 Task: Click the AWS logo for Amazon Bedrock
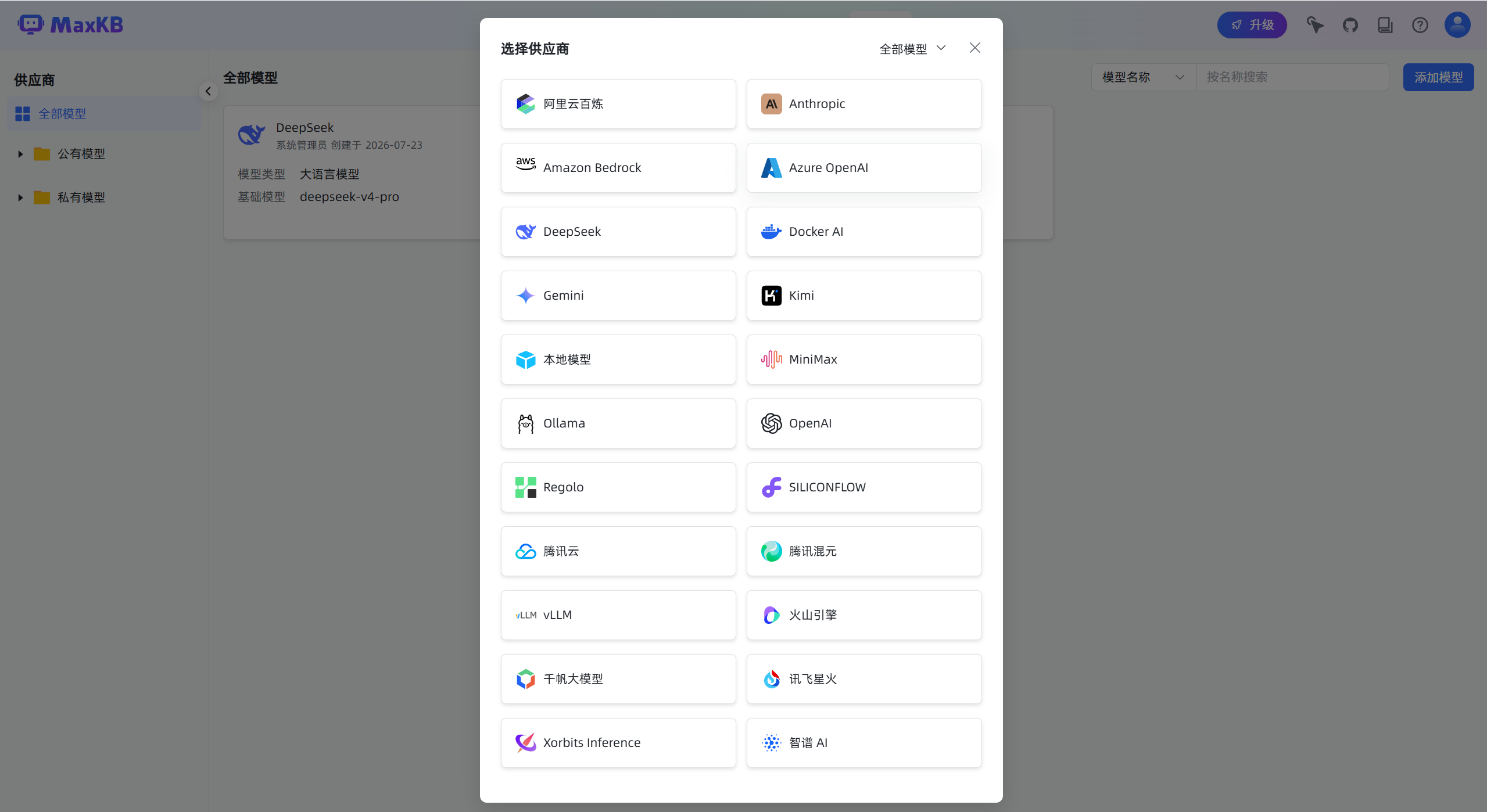click(525, 166)
